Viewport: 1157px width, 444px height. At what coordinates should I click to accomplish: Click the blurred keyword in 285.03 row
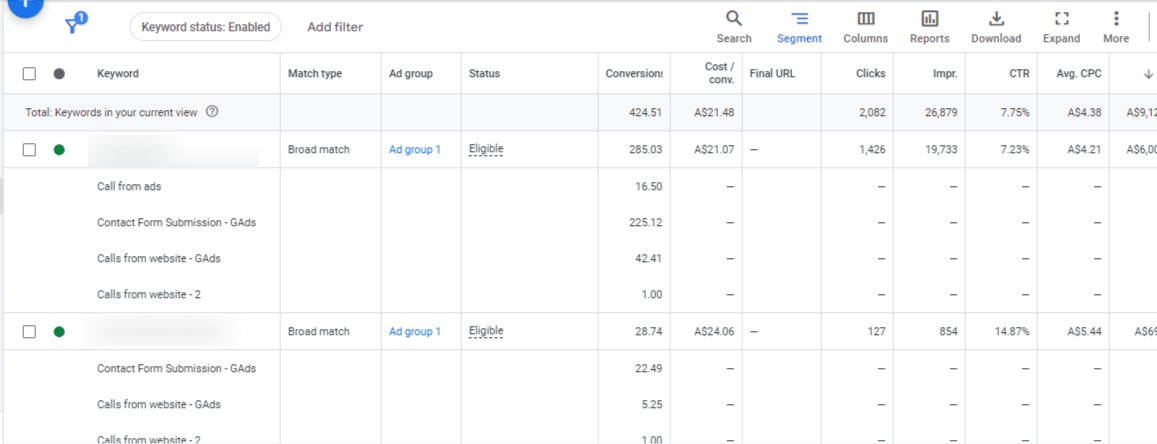click(173, 152)
